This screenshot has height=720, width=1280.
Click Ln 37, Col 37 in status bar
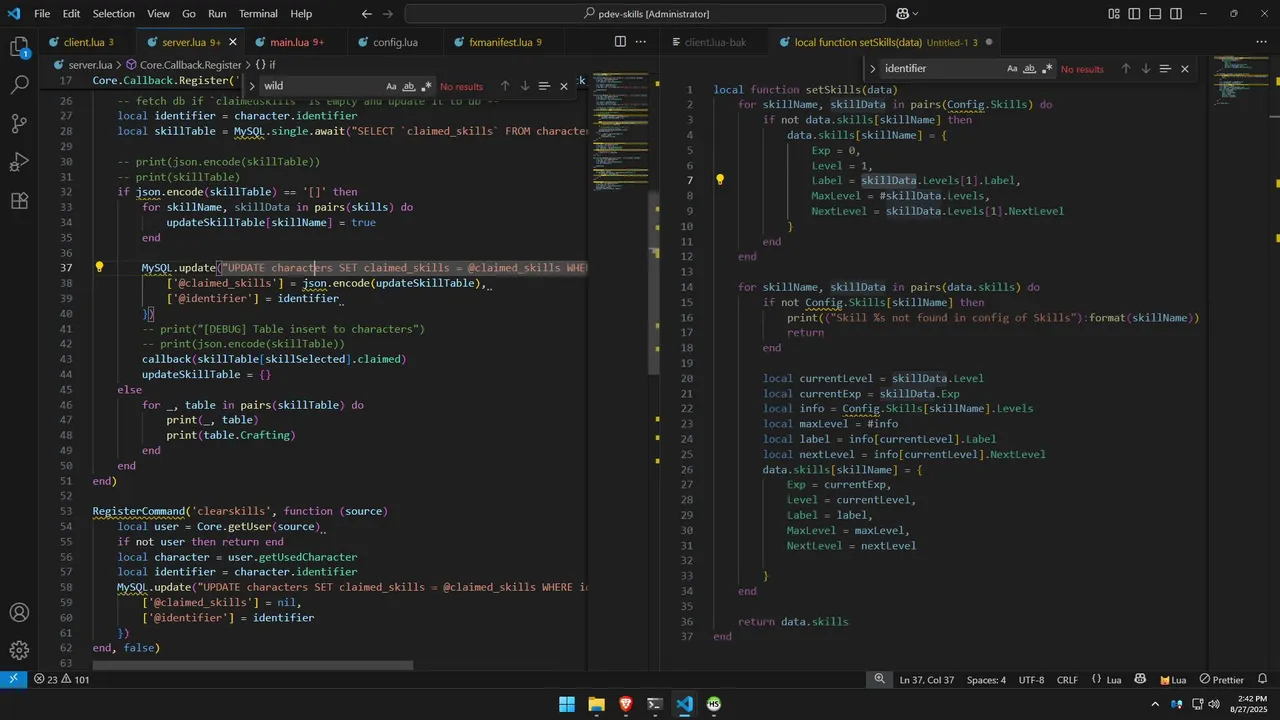pos(927,680)
